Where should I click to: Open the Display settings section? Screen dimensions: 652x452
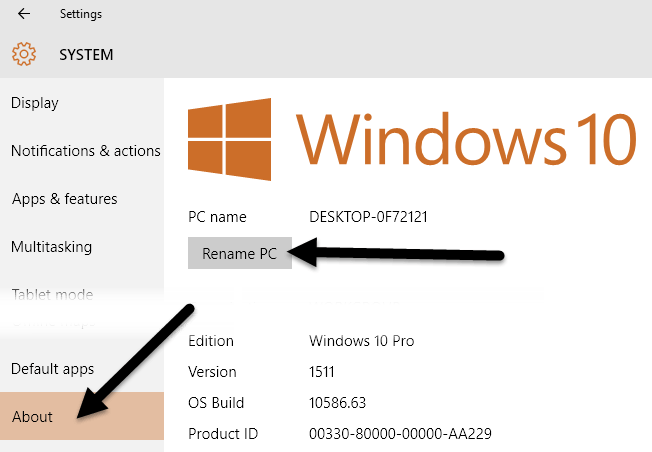(x=35, y=103)
